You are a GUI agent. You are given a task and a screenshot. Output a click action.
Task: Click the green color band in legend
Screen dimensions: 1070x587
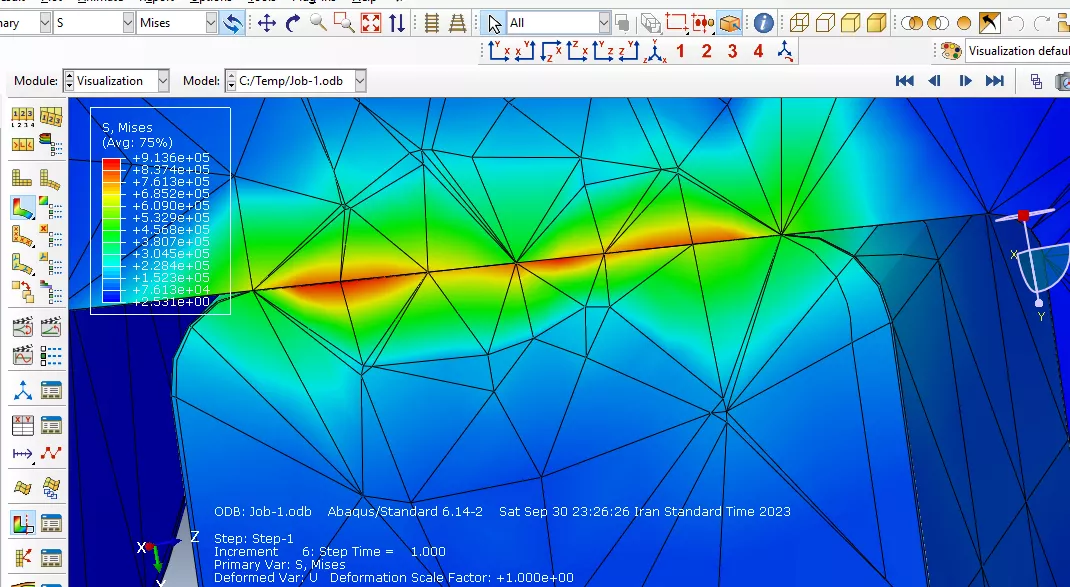pyautogui.click(x=112, y=224)
